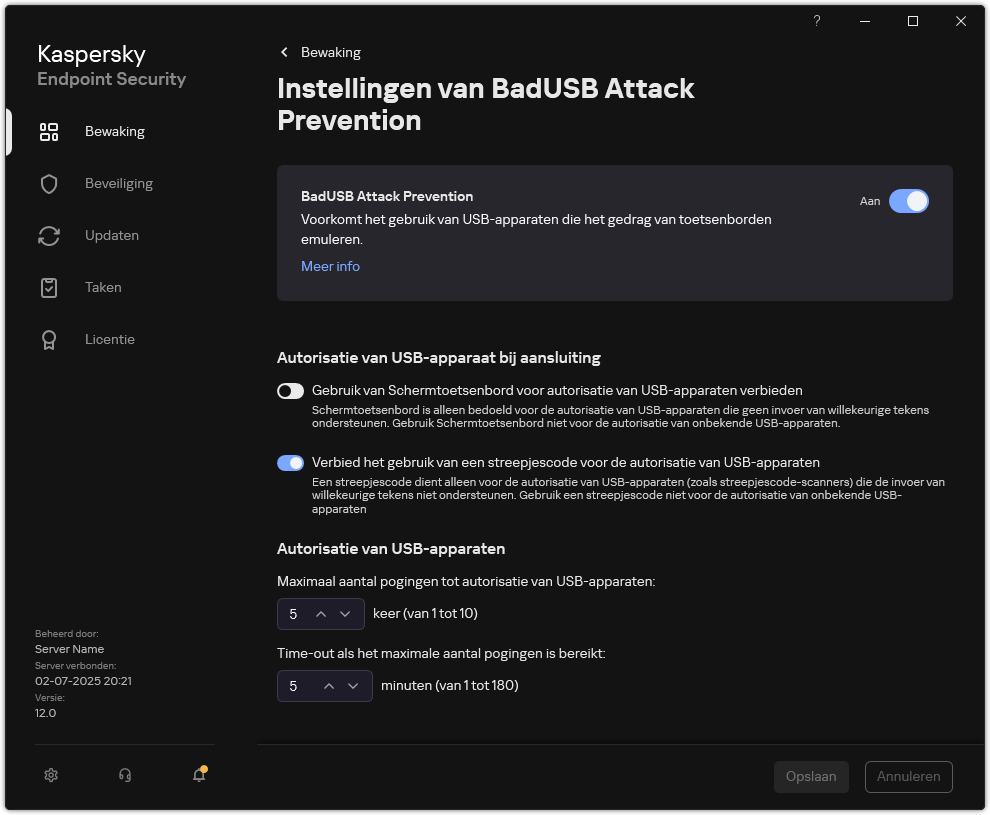
Task: Turn off the streepjescode-autorisatie verbod
Action: pos(290,462)
